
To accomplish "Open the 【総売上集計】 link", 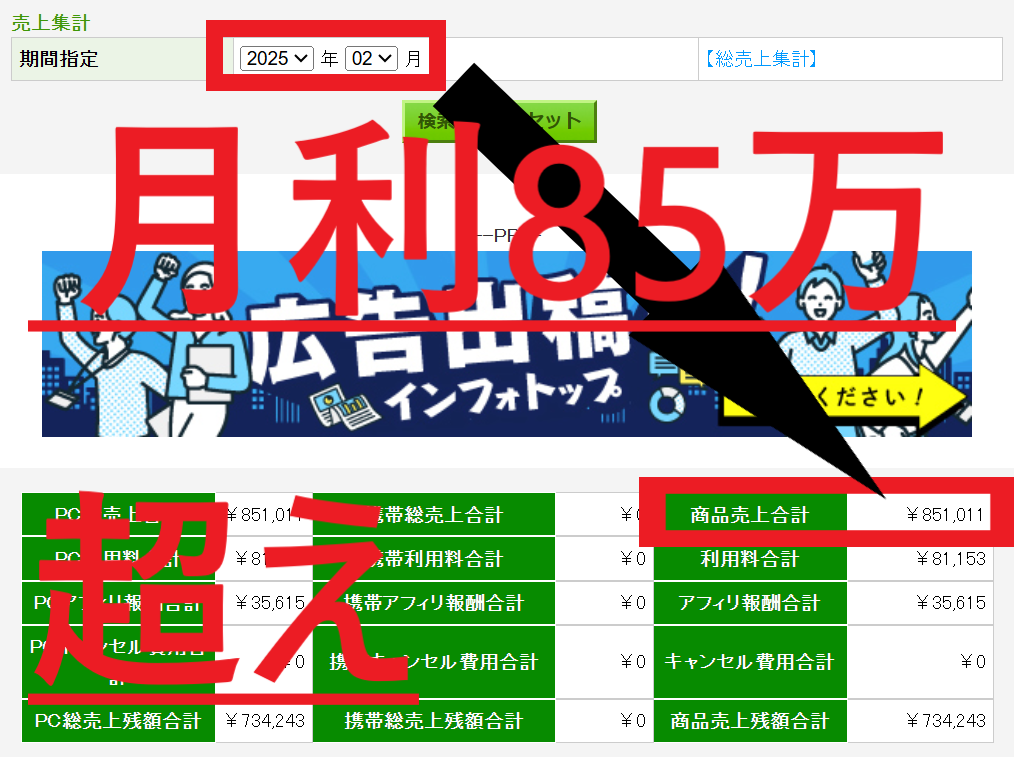I will [762, 59].
